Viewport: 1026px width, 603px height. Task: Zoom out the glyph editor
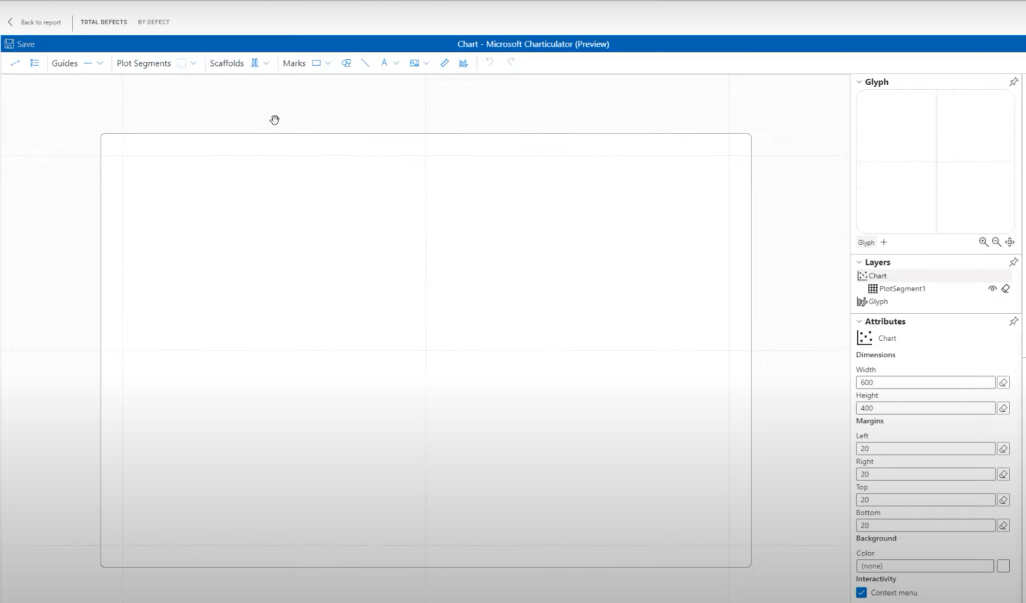[997, 242]
